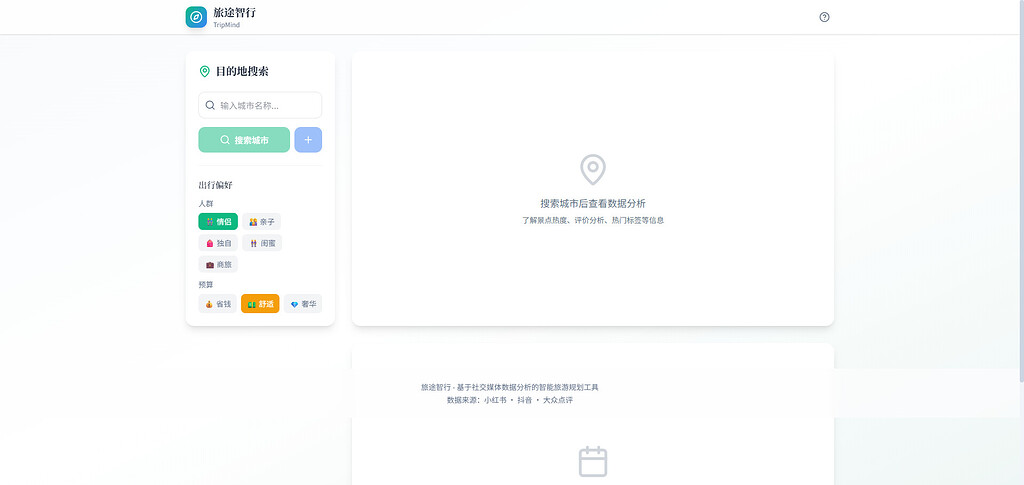Click the 搜索城市后查看数据分析 message
This screenshot has width=1024, height=485.
pos(593,204)
